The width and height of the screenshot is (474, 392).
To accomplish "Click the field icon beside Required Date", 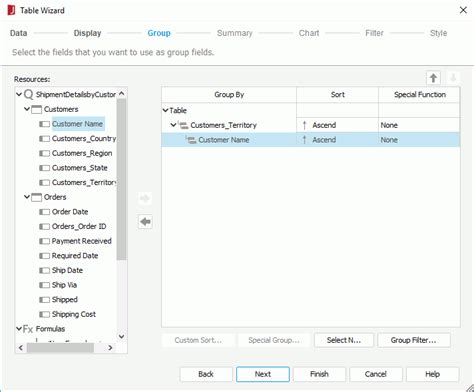I will pyautogui.click(x=44, y=256).
